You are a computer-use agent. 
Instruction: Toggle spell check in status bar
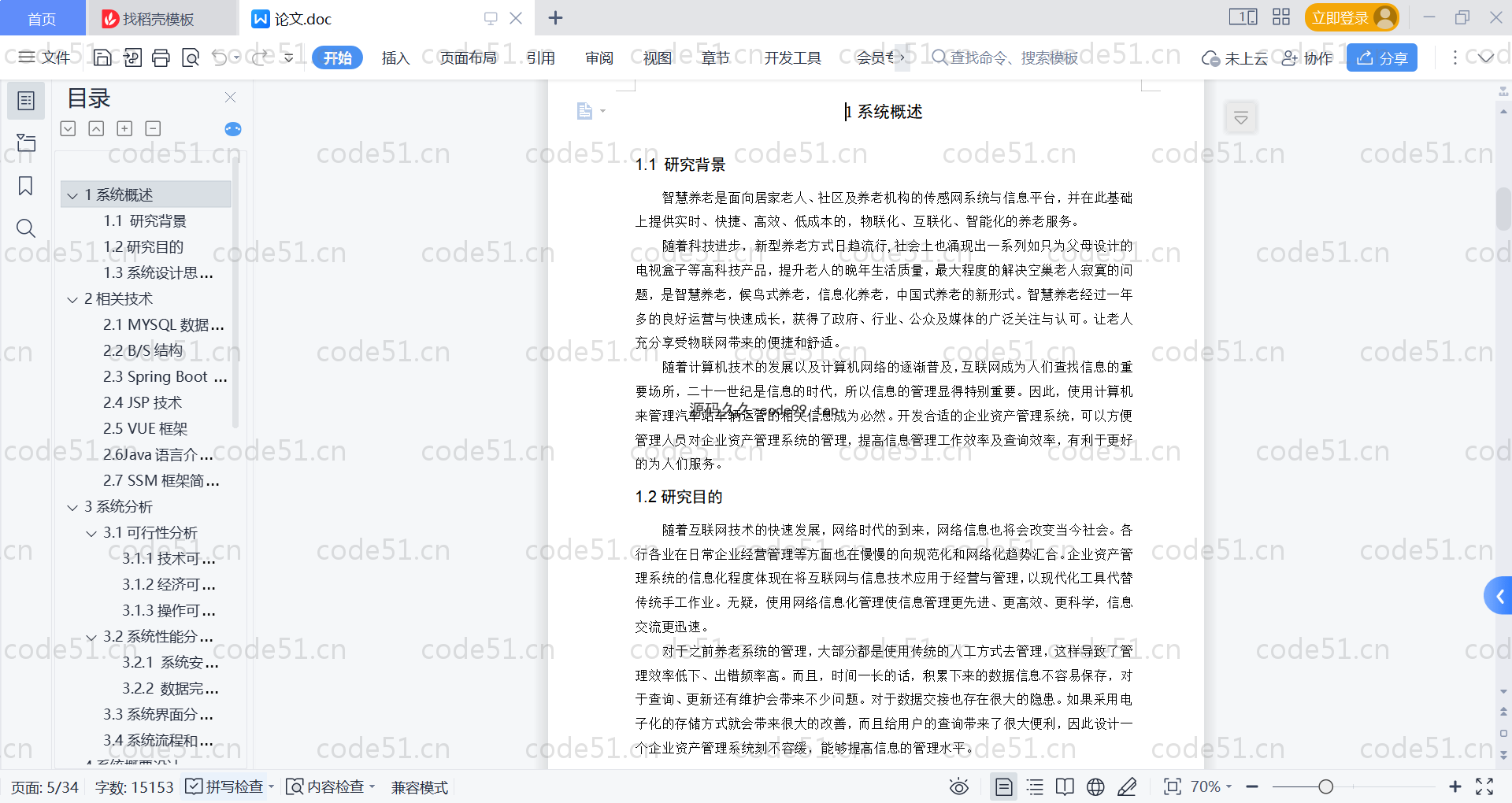click(225, 786)
